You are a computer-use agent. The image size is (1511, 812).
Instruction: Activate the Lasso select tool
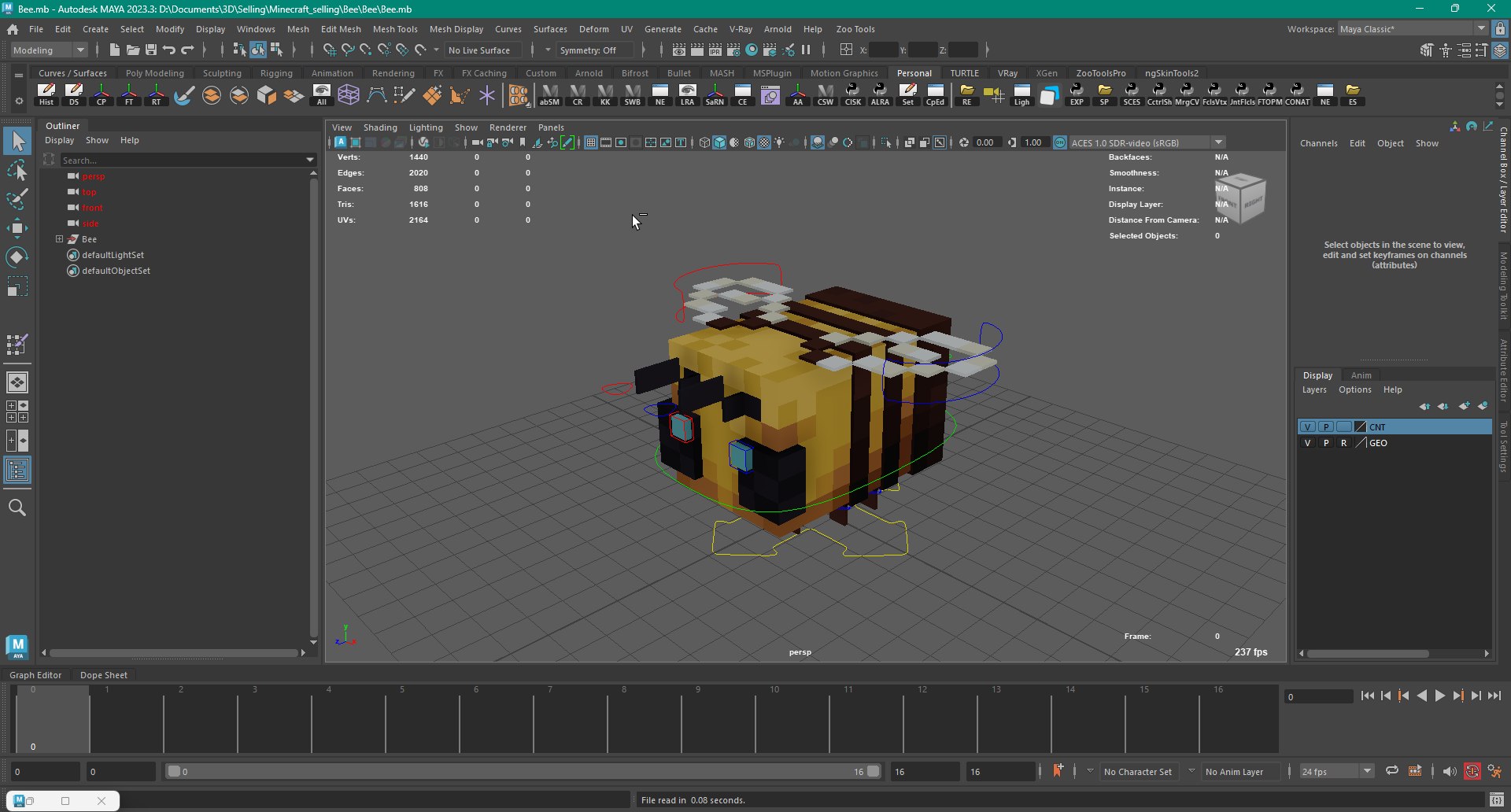17,171
